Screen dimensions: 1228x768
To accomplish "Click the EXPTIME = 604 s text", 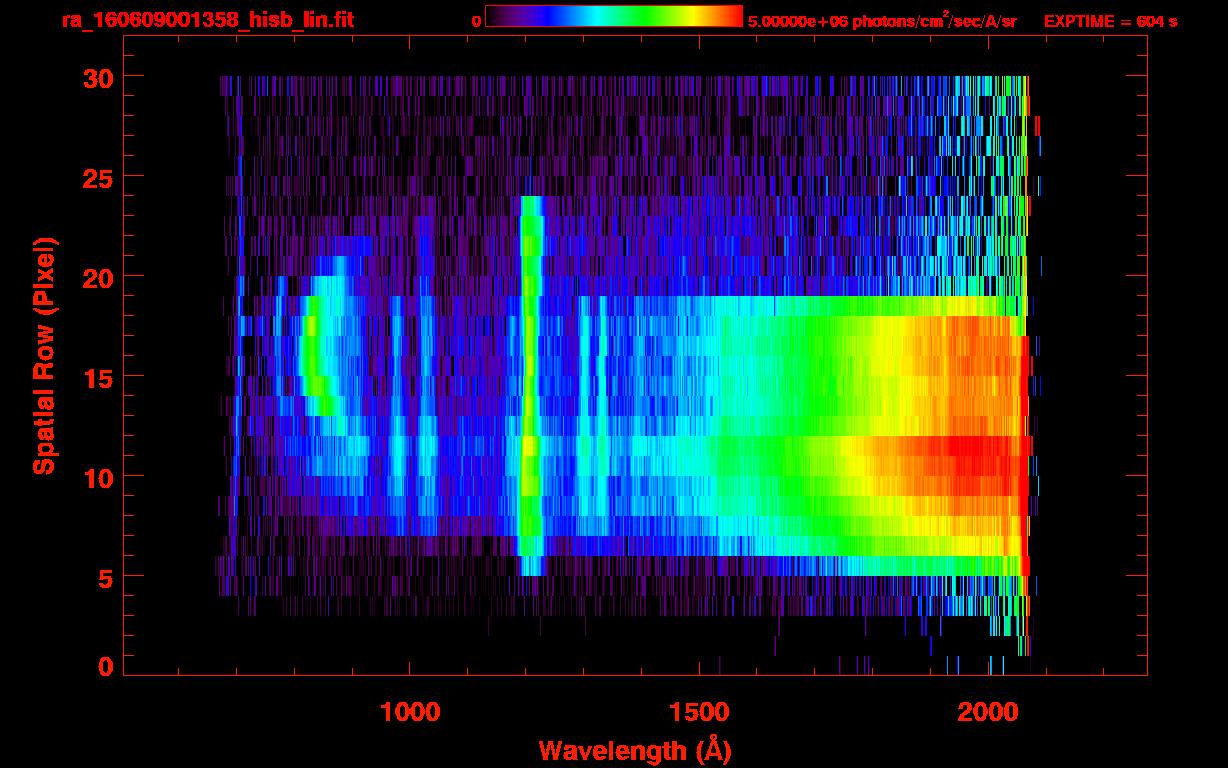I will pyautogui.click(x=1110, y=21).
